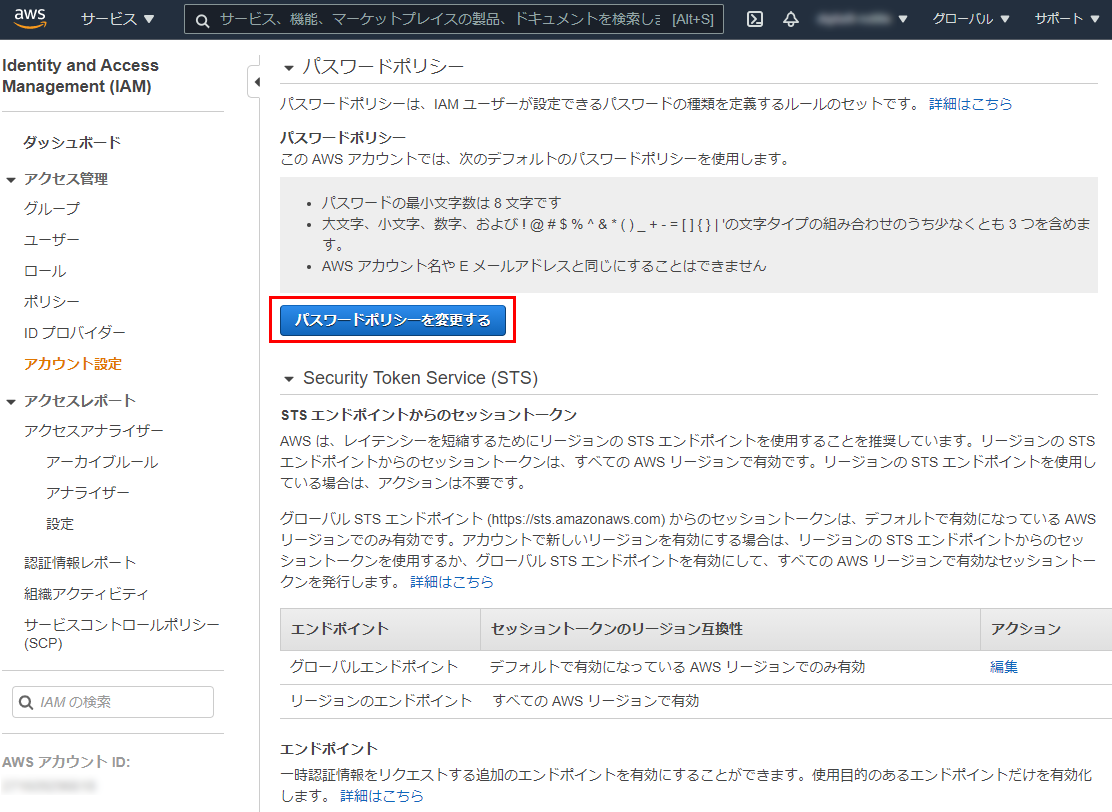Screen dimensions: 1112x812
Task: Focus the IAM の検索 input field
Action: tap(113, 702)
